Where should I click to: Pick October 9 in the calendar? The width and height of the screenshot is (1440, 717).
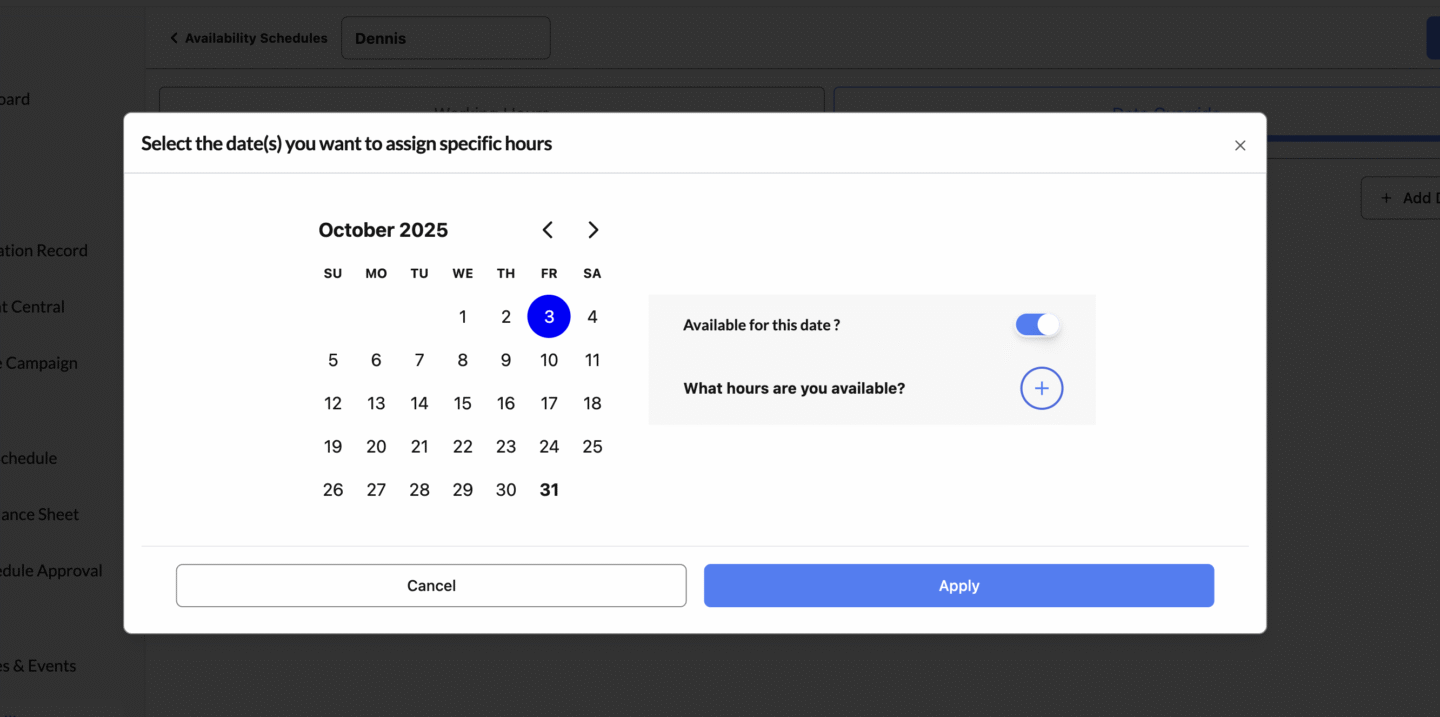pyautogui.click(x=506, y=360)
